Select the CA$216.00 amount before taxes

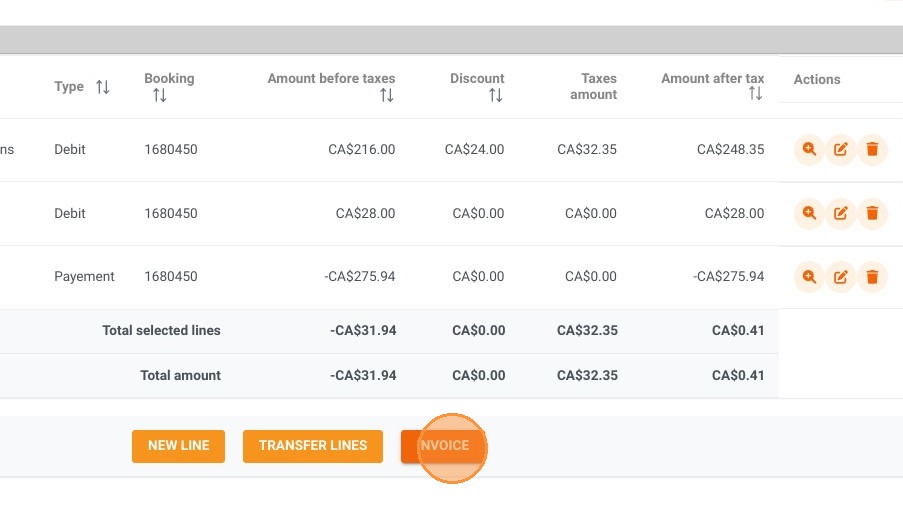[362, 149]
